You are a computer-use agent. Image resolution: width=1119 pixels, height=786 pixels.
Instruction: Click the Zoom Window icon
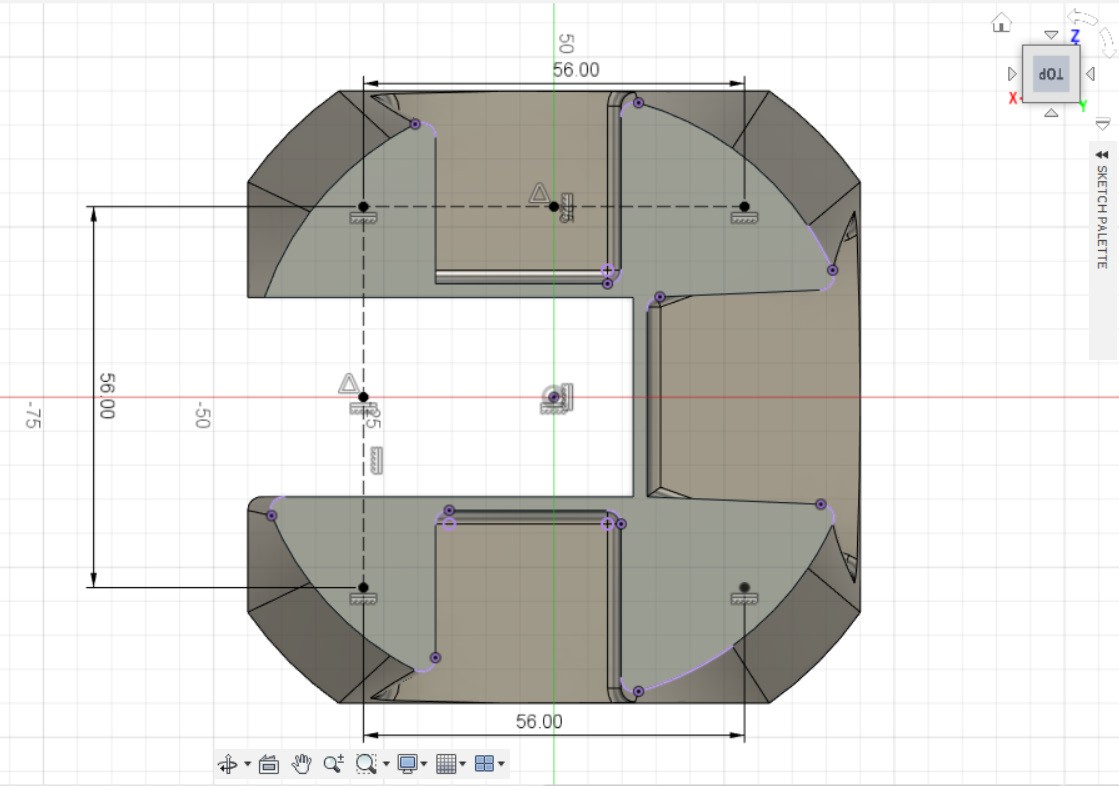365,764
